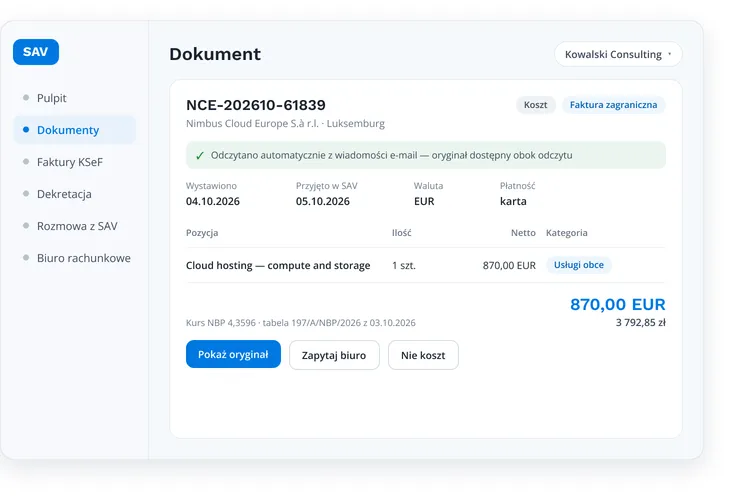Click the Kategoria column header
Screen dimensions: 732x496
pos(567,233)
